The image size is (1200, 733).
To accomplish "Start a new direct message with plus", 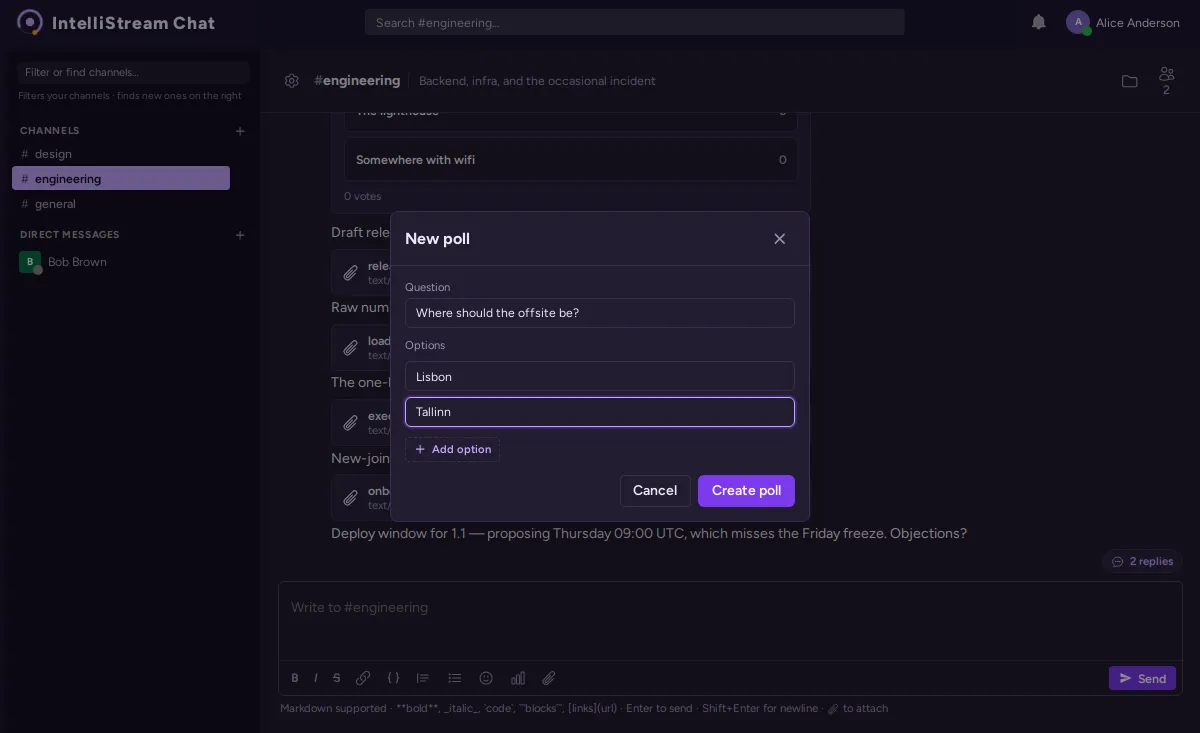I will pyautogui.click(x=240, y=235).
